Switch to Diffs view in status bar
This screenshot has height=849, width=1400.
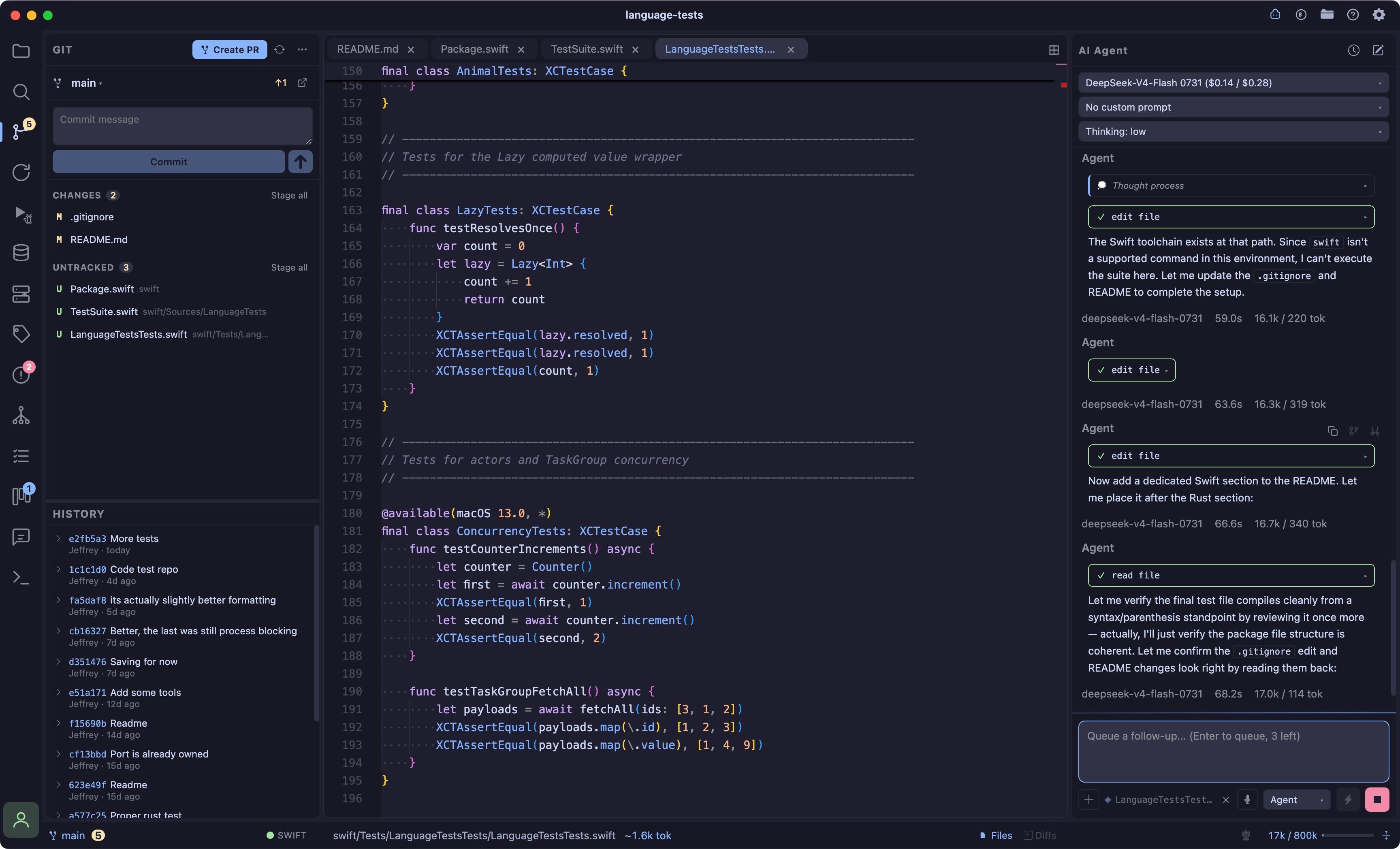pos(1040,835)
